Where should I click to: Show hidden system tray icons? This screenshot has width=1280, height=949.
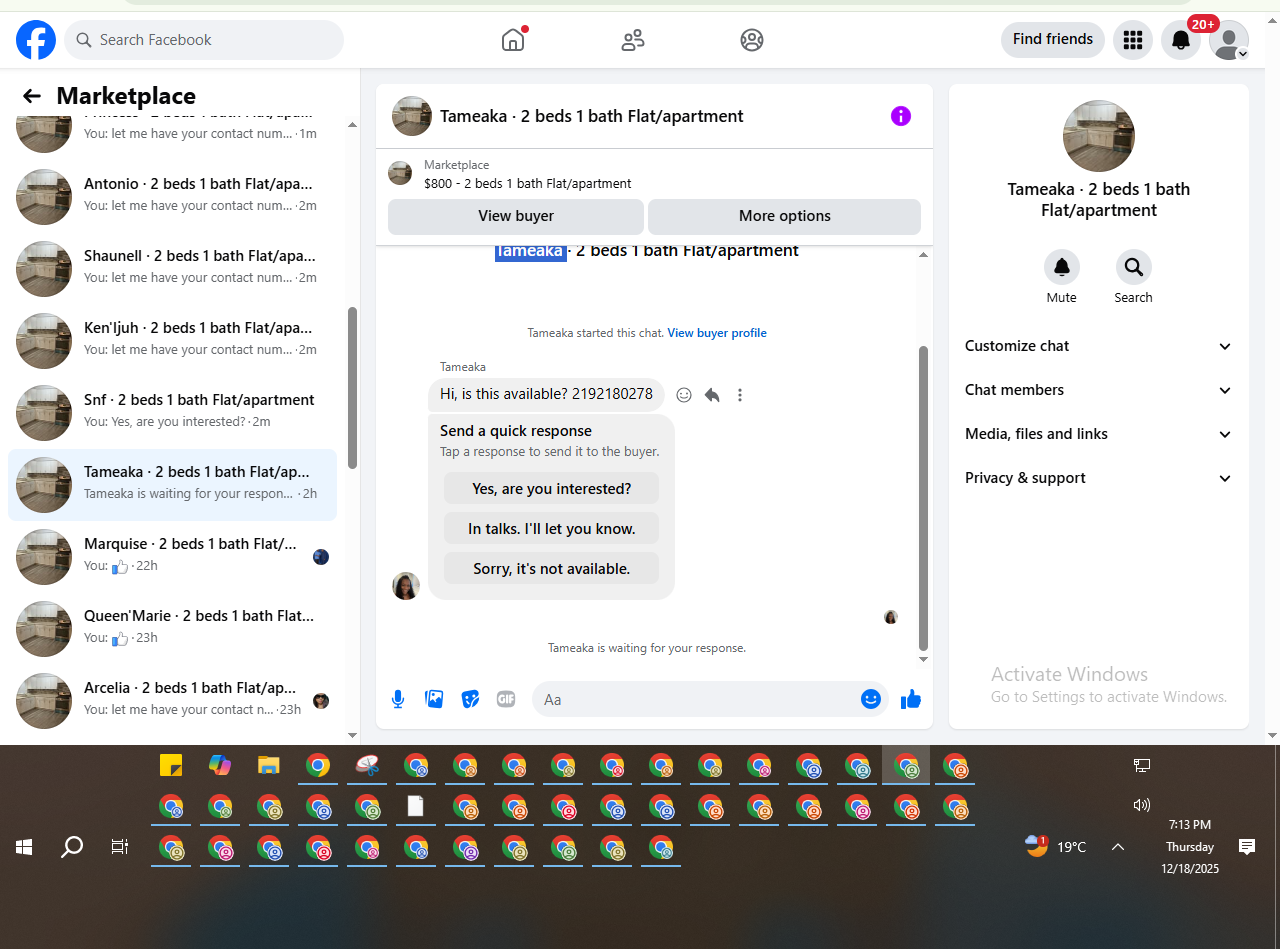point(1118,847)
